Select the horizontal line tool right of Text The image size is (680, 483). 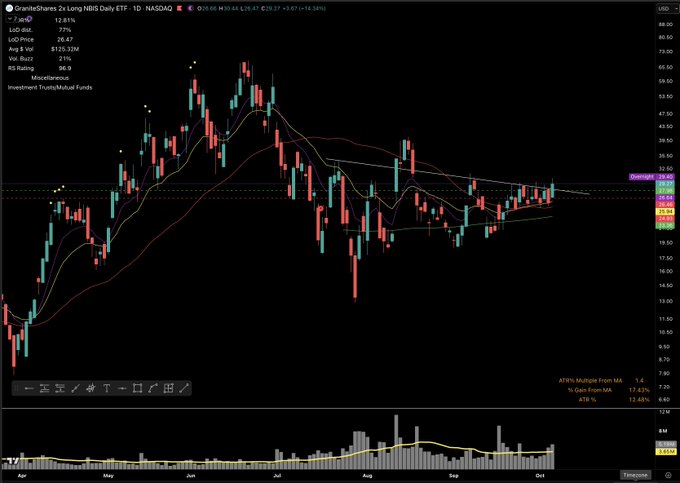coord(122,388)
